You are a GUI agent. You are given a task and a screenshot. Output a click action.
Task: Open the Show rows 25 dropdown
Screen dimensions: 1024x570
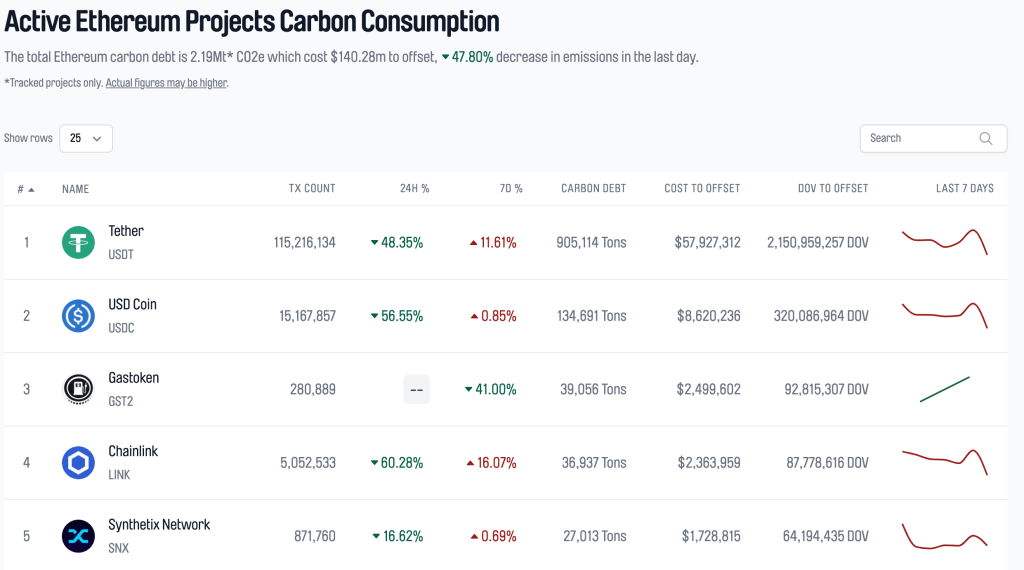(x=86, y=139)
